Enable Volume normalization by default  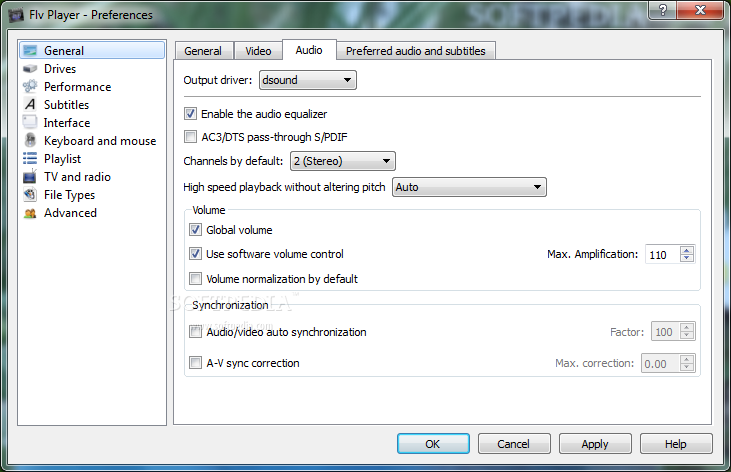[x=195, y=278]
